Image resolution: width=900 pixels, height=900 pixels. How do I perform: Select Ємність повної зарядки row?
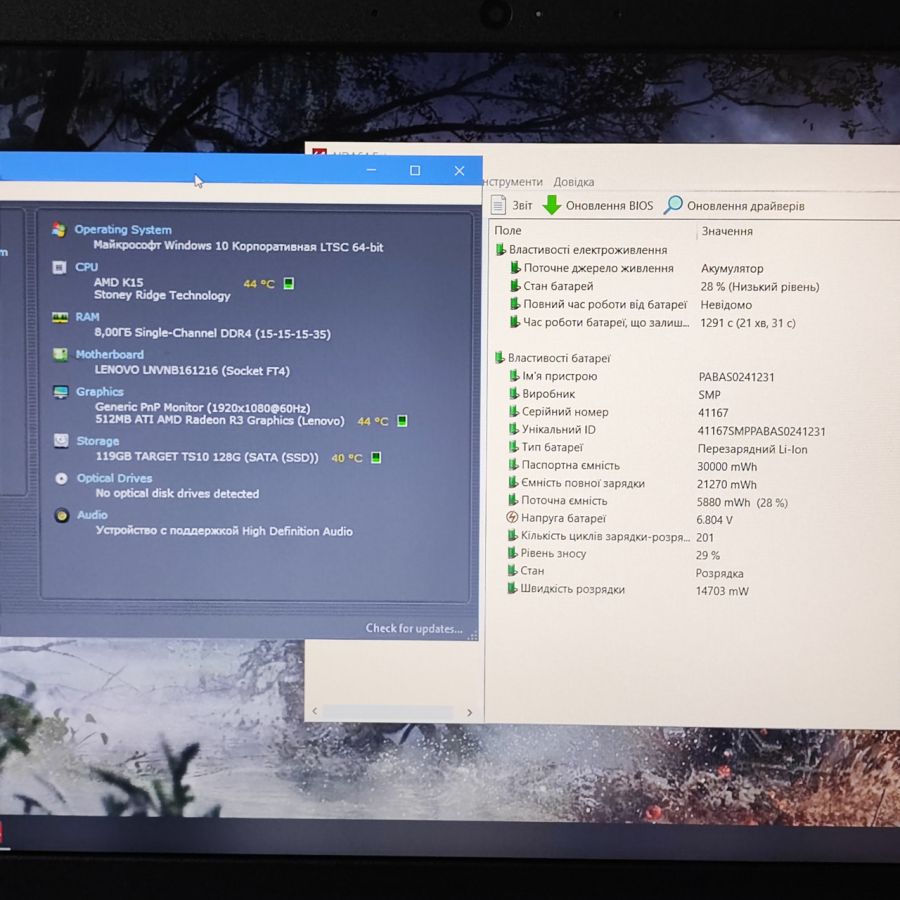[x=632, y=484]
